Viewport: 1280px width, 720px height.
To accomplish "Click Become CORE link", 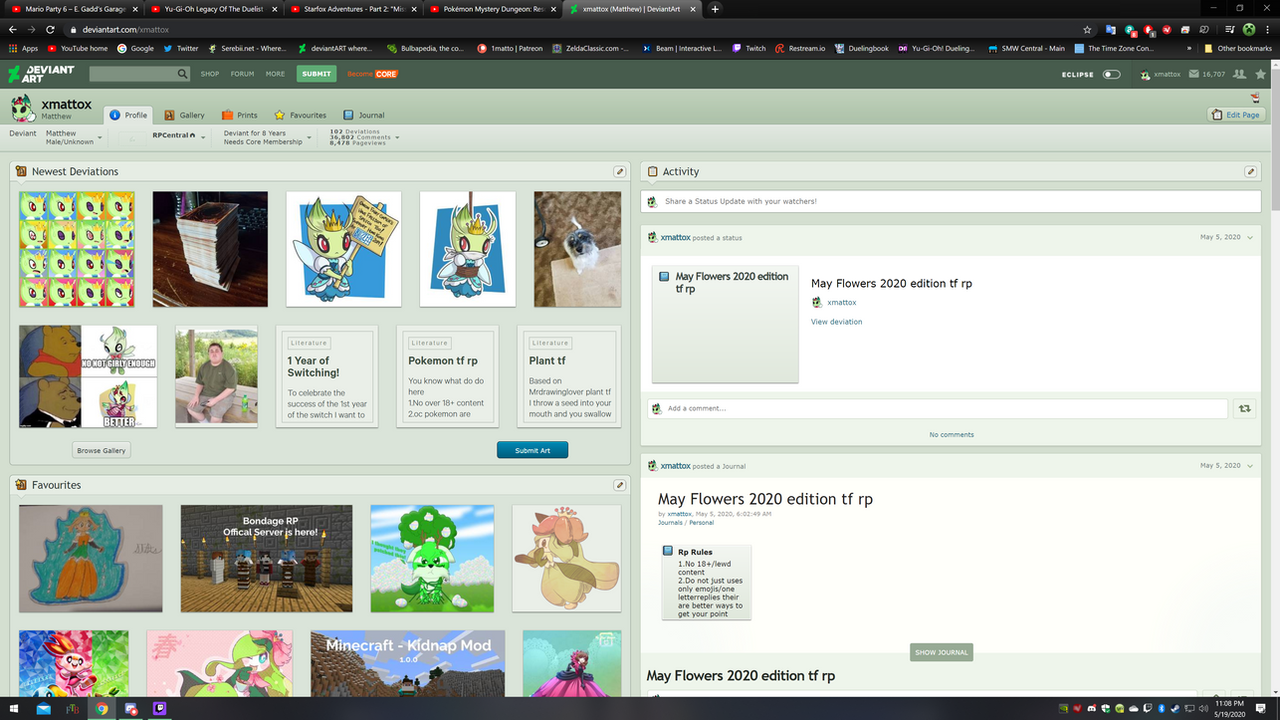I will tap(372, 74).
